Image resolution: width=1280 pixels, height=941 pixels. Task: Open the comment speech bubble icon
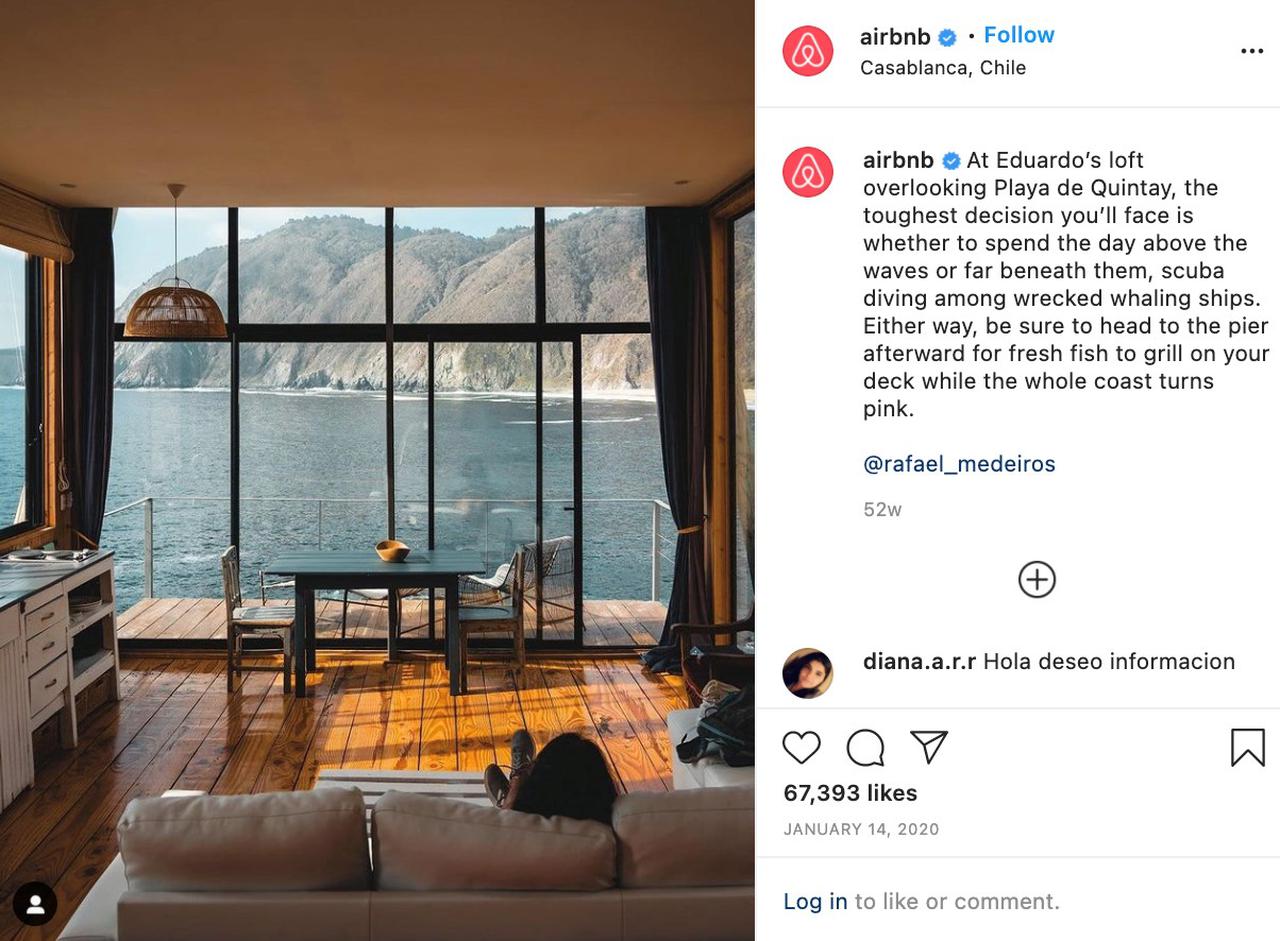865,747
